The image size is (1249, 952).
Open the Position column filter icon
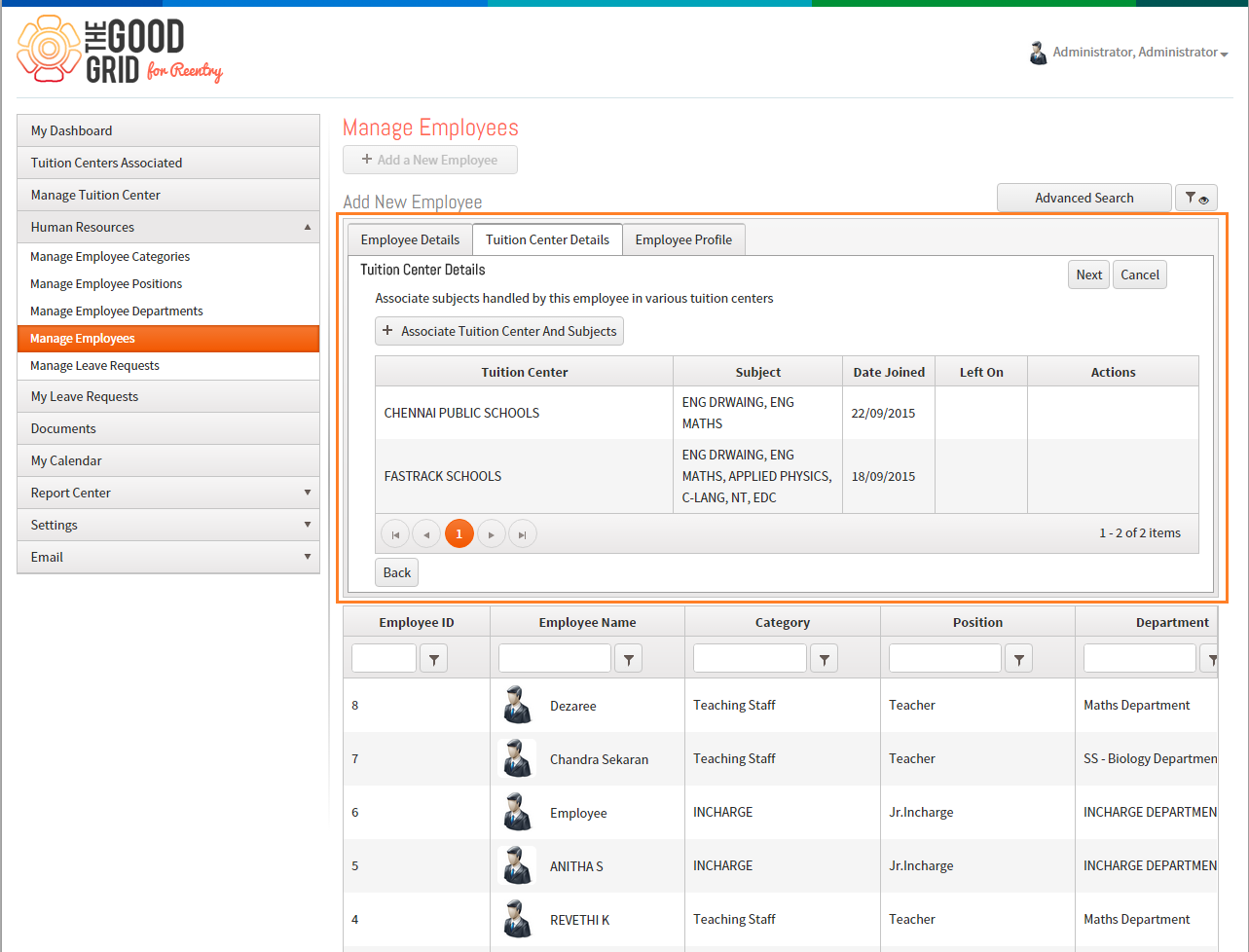tap(1018, 659)
